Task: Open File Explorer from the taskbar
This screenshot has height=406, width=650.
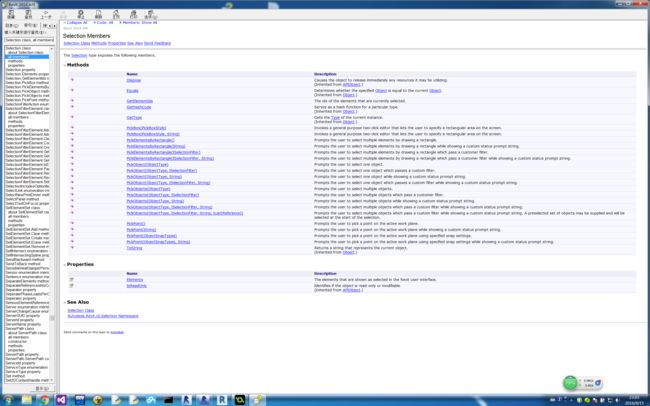Action: click(27, 400)
